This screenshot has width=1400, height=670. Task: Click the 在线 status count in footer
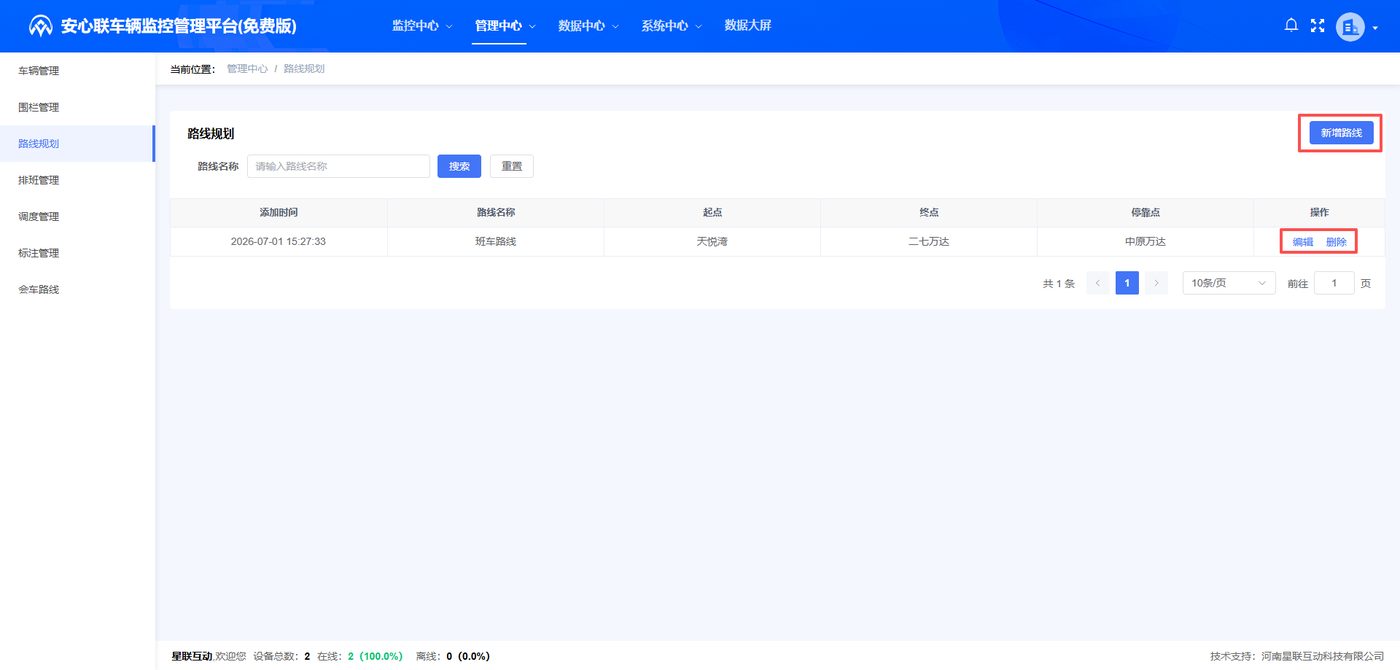click(x=360, y=656)
